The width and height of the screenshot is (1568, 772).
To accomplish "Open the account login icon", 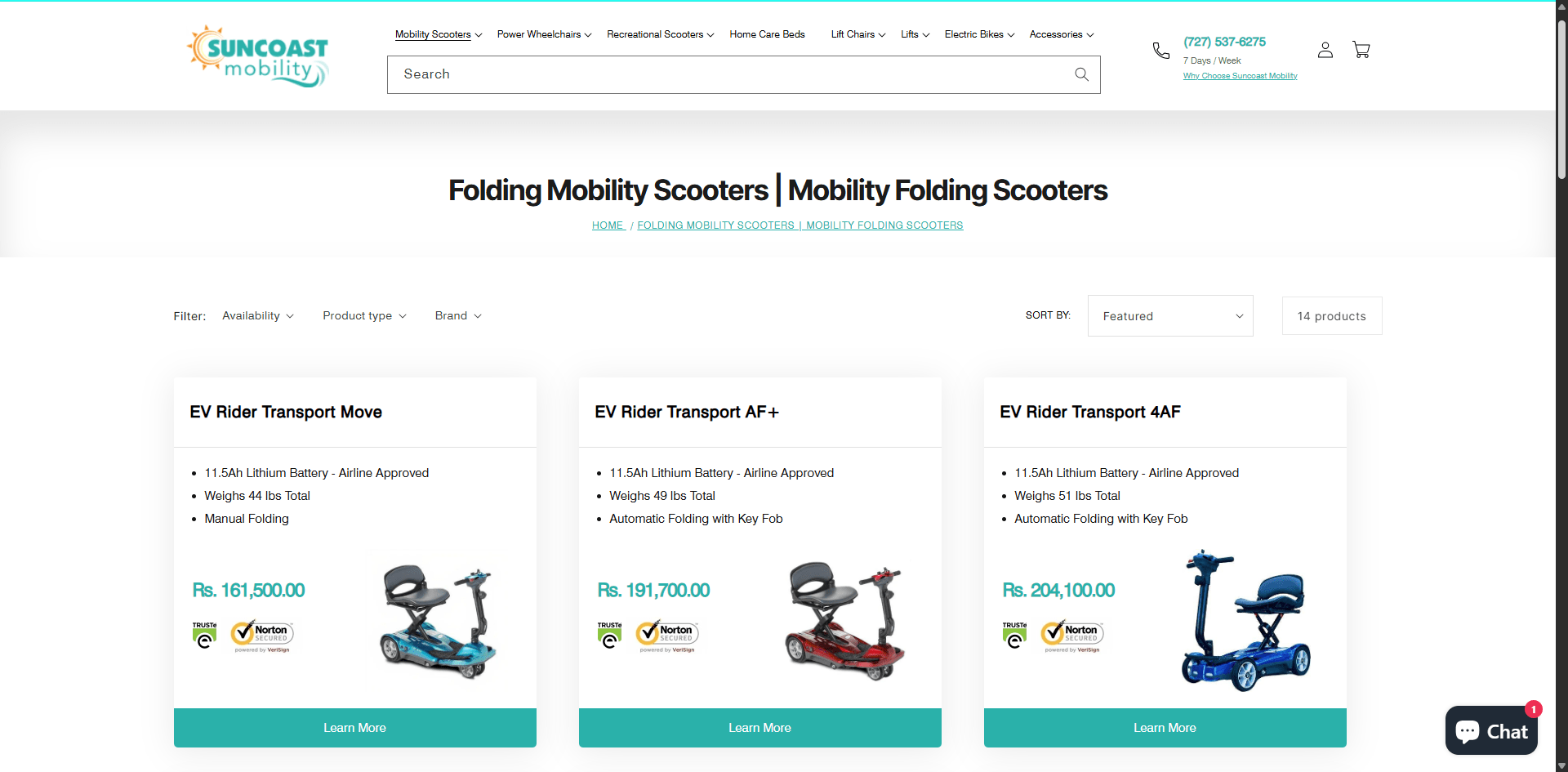I will (1325, 49).
